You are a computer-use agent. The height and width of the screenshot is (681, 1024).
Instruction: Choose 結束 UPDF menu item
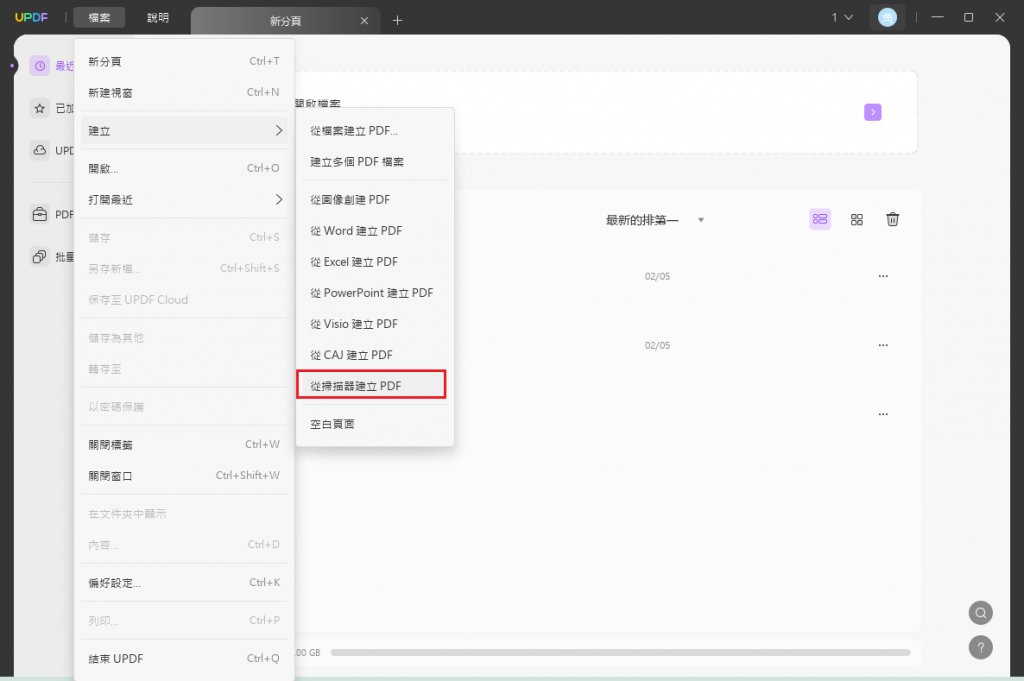pos(184,659)
